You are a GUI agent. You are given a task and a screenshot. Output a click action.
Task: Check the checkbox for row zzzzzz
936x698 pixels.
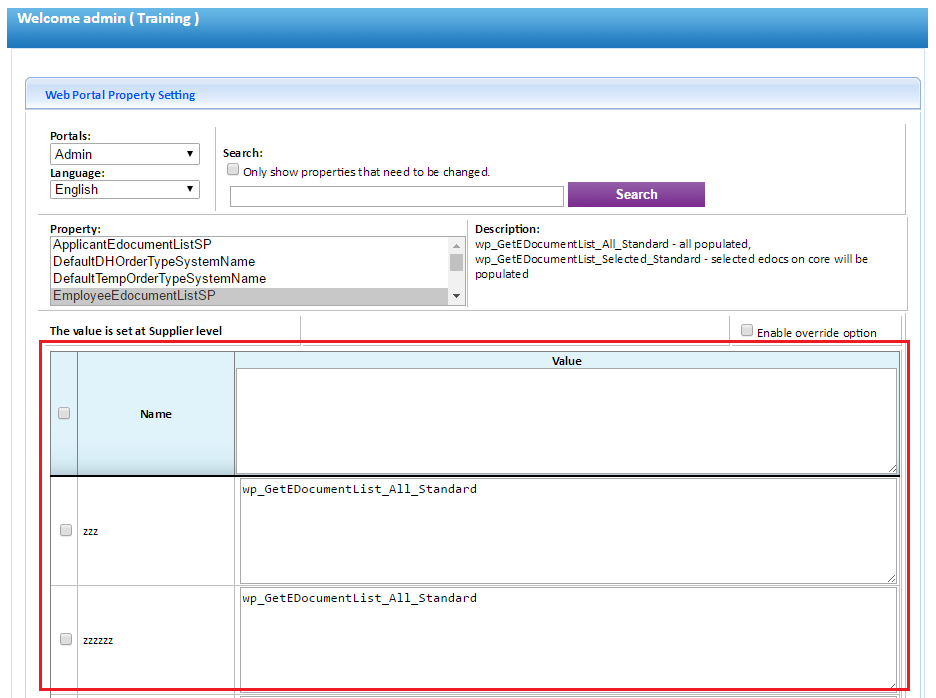coord(66,639)
